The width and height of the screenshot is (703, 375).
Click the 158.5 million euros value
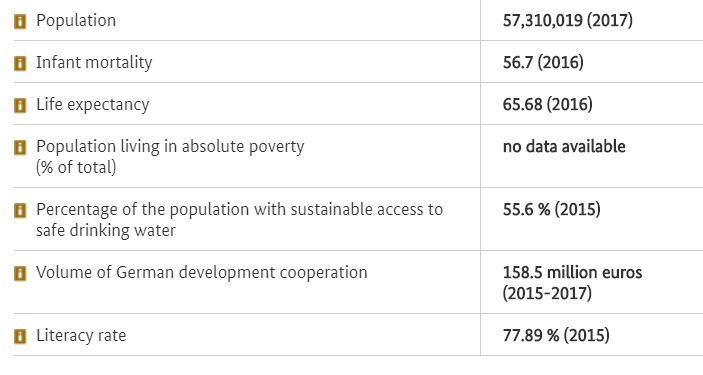(x=572, y=272)
